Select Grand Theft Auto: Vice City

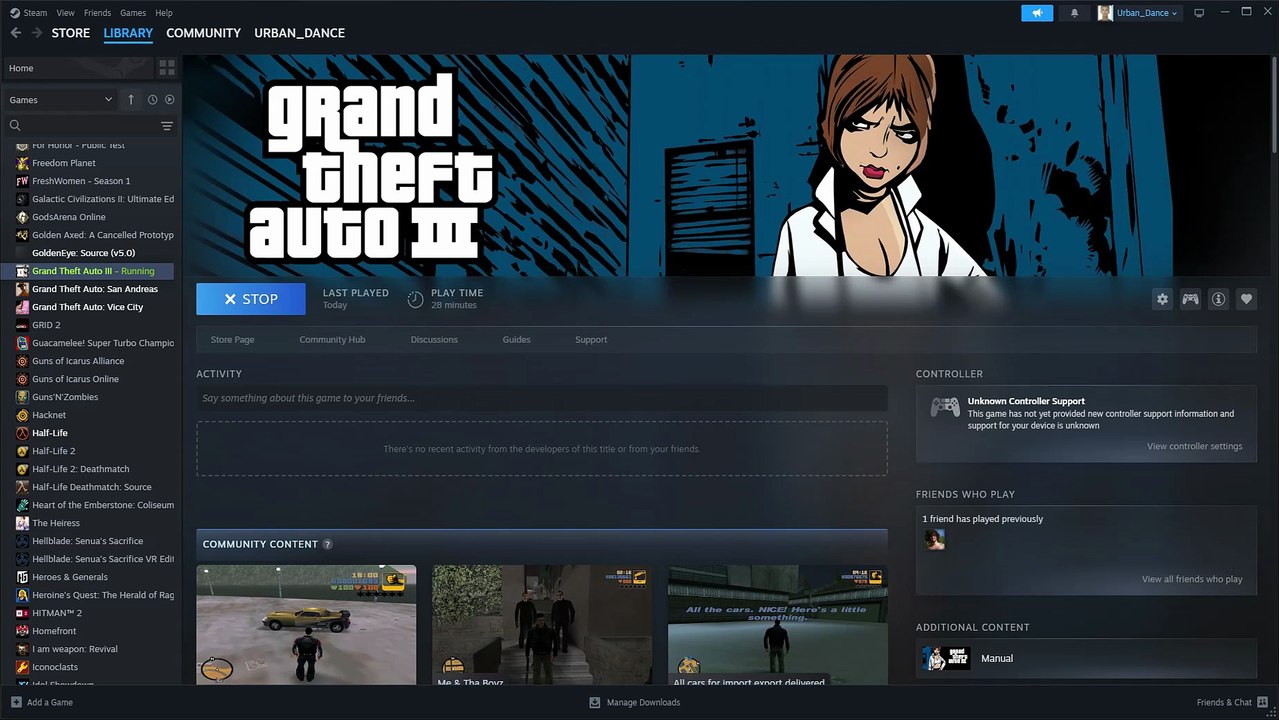coord(87,307)
